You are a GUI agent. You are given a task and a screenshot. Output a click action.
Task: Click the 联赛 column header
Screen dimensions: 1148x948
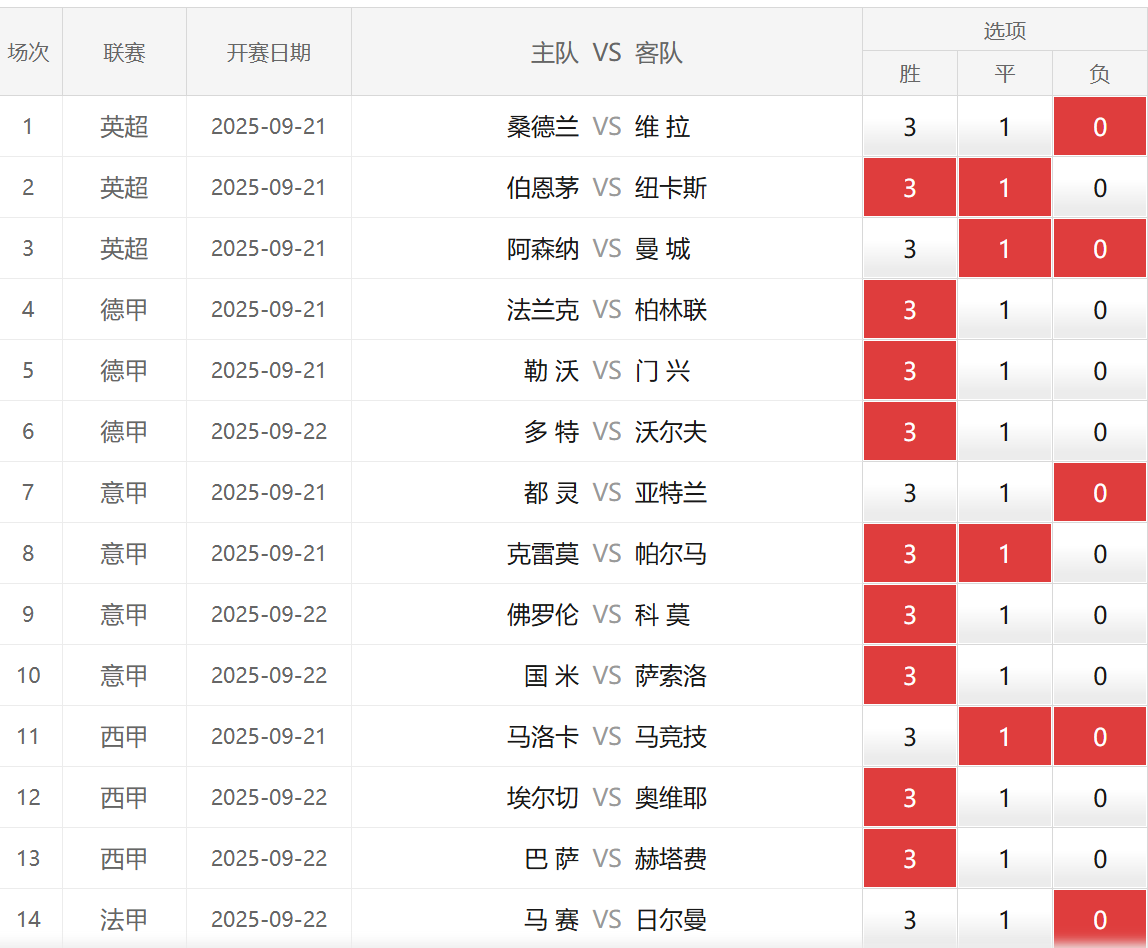coord(124,53)
